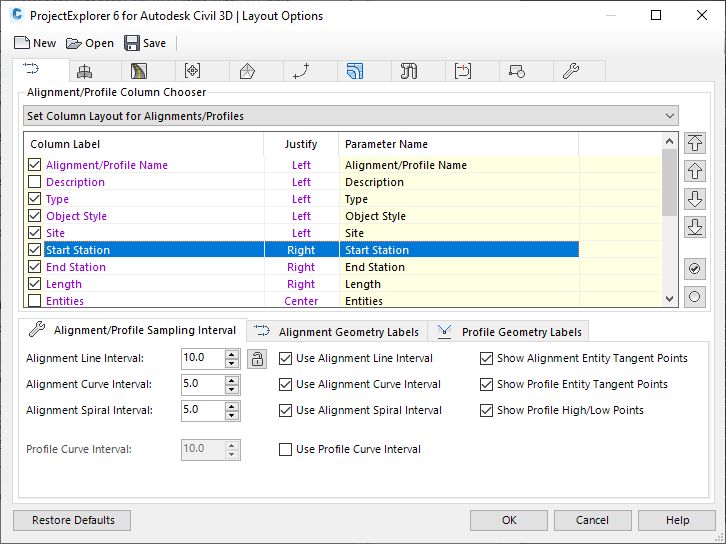Click the Alignment Spiral Interval input field

[x=203, y=410]
